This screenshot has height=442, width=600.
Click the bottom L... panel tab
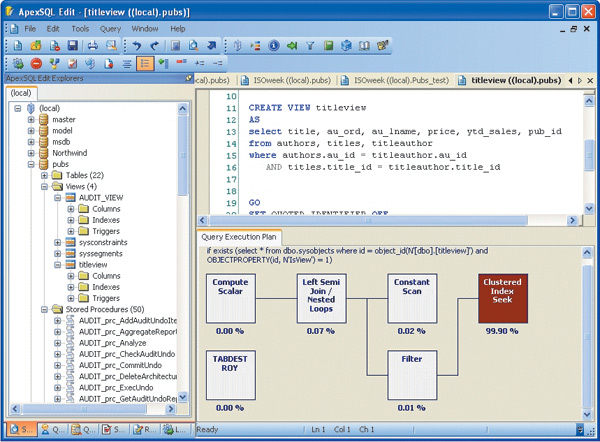click(174, 430)
